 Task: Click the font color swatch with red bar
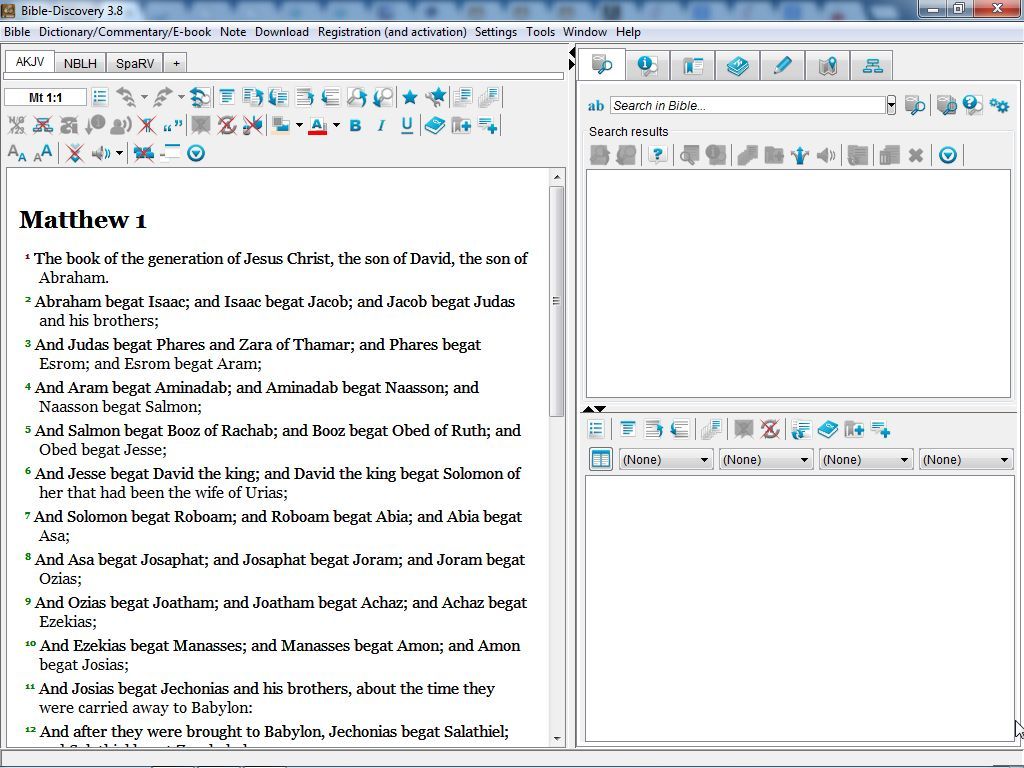(x=317, y=125)
